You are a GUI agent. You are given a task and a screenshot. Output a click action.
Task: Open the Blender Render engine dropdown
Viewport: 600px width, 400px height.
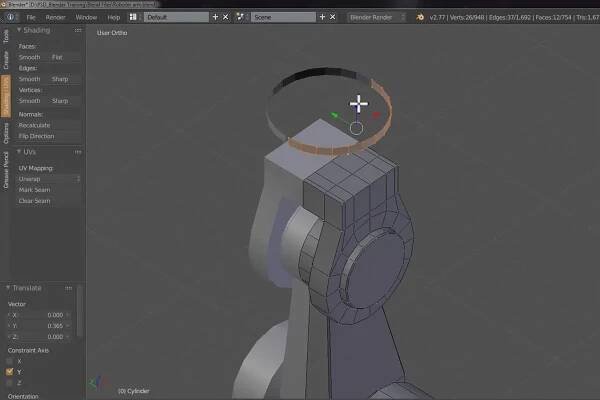coord(382,17)
